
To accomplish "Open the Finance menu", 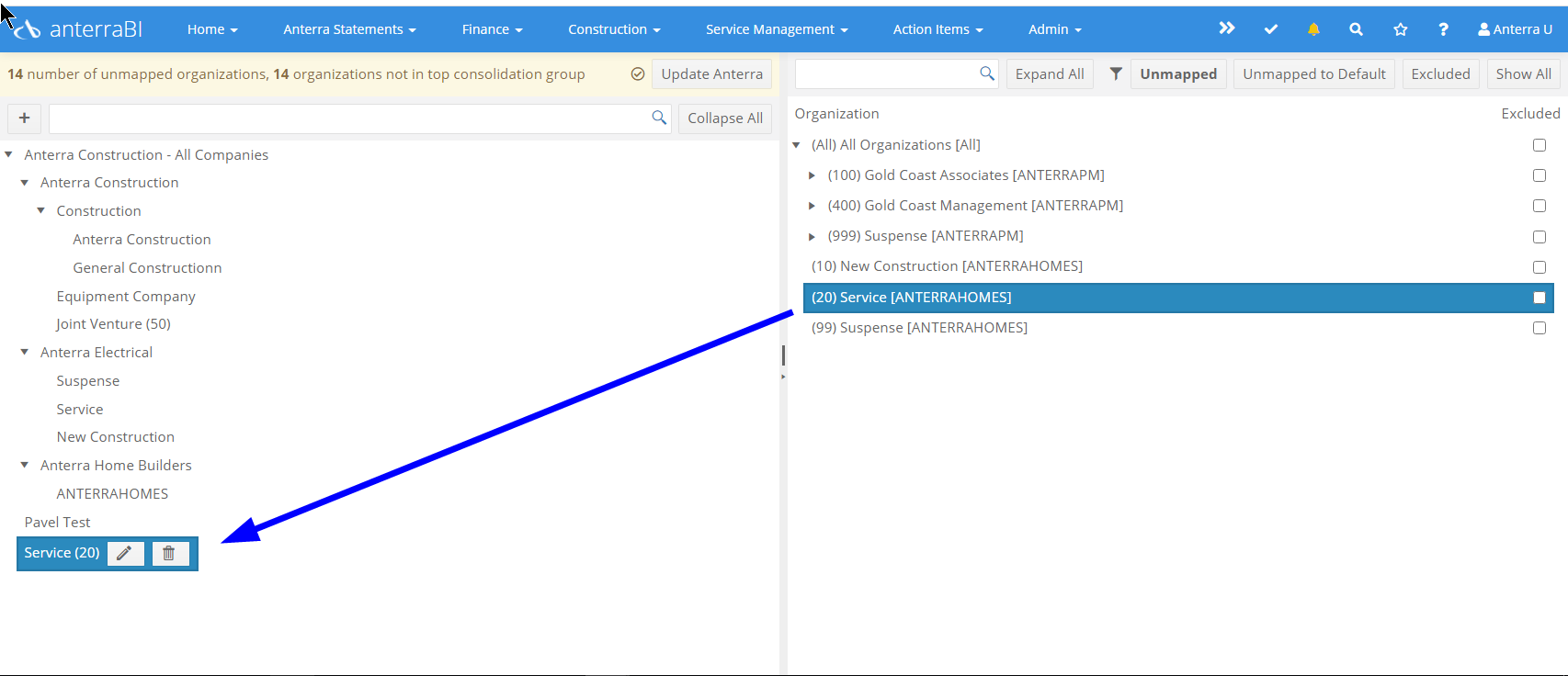I will pos(492,29).
